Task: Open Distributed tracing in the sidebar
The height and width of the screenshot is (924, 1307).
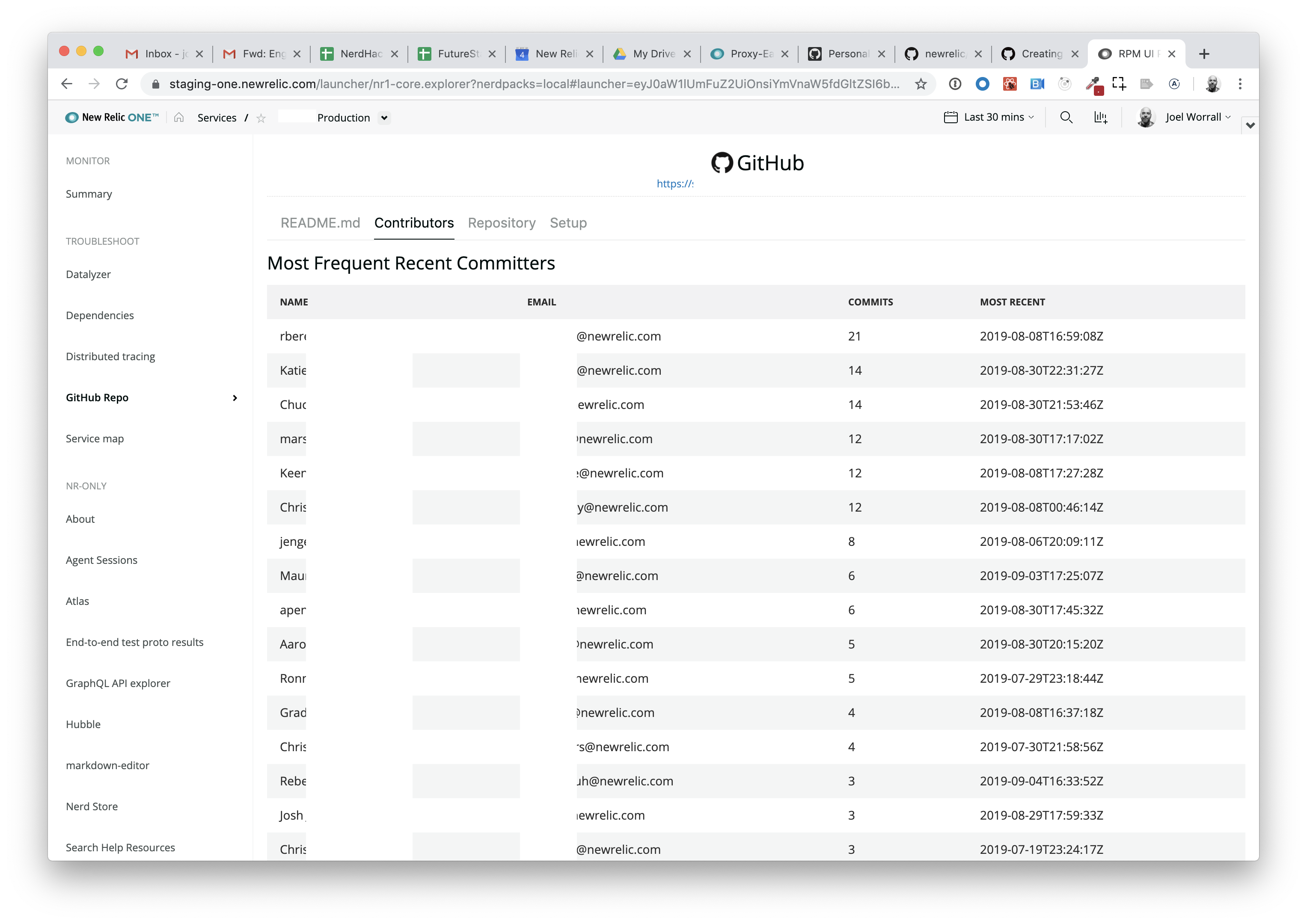Action: (x=110, y=357)
